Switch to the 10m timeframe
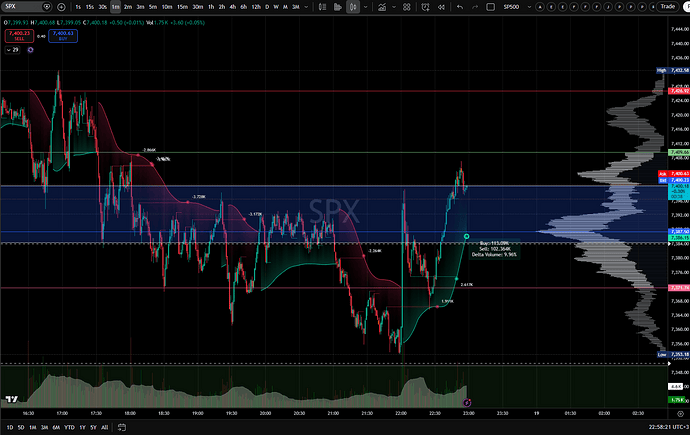The image size is (690, 435). 167,7
